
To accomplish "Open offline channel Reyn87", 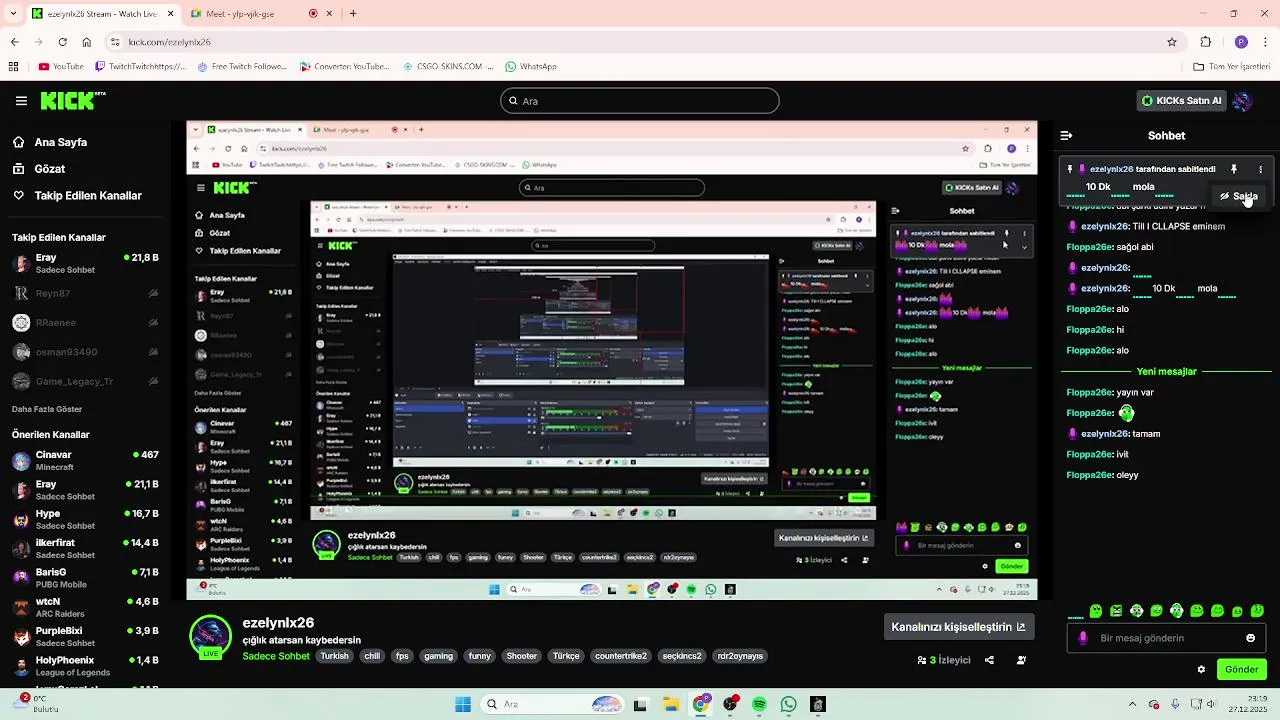I will point(85,293).
